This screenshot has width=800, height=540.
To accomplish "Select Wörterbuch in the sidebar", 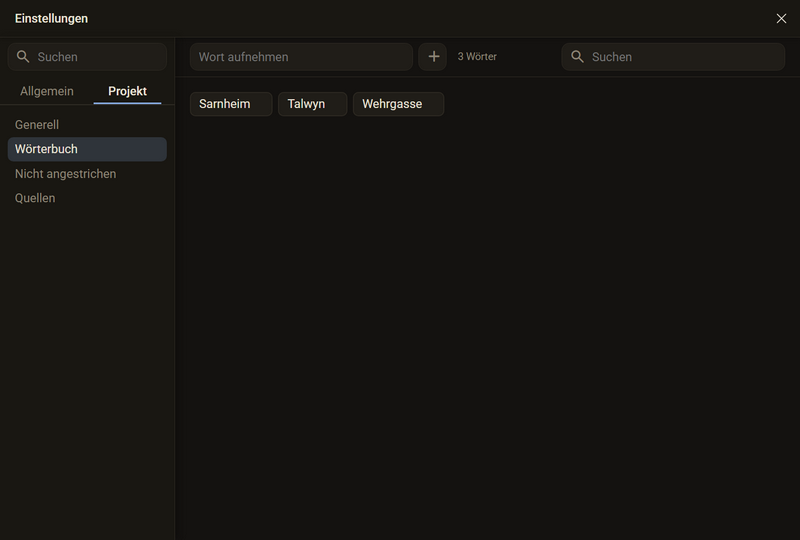I will 87,149.
